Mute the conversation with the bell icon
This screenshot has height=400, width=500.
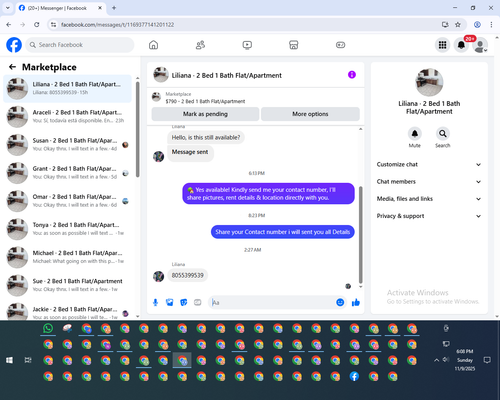(x=414, y=134)
